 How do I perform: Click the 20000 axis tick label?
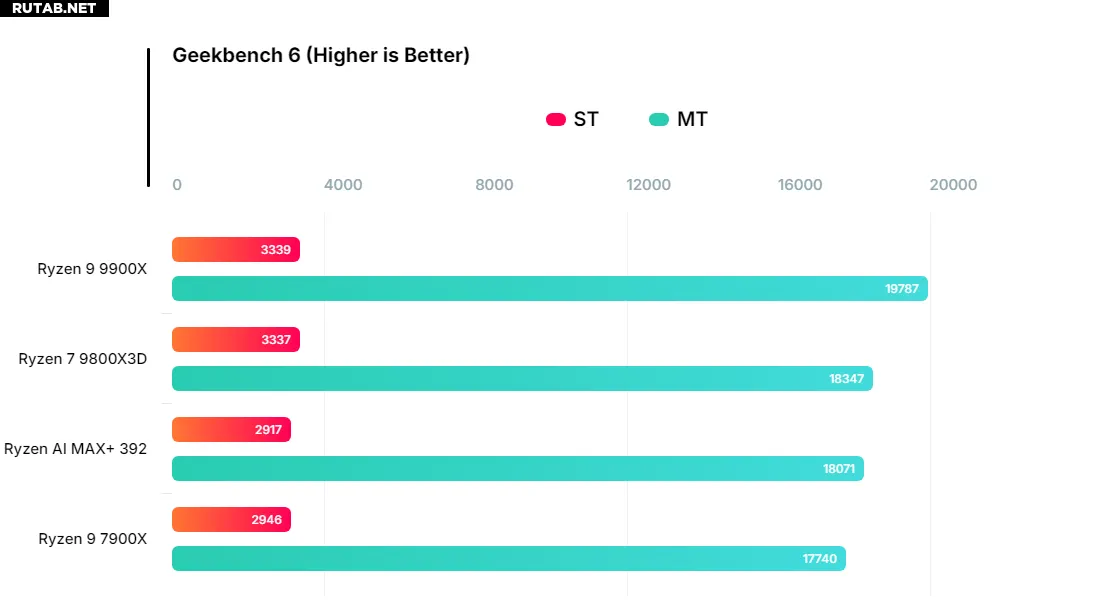click(x=953, y=185)
